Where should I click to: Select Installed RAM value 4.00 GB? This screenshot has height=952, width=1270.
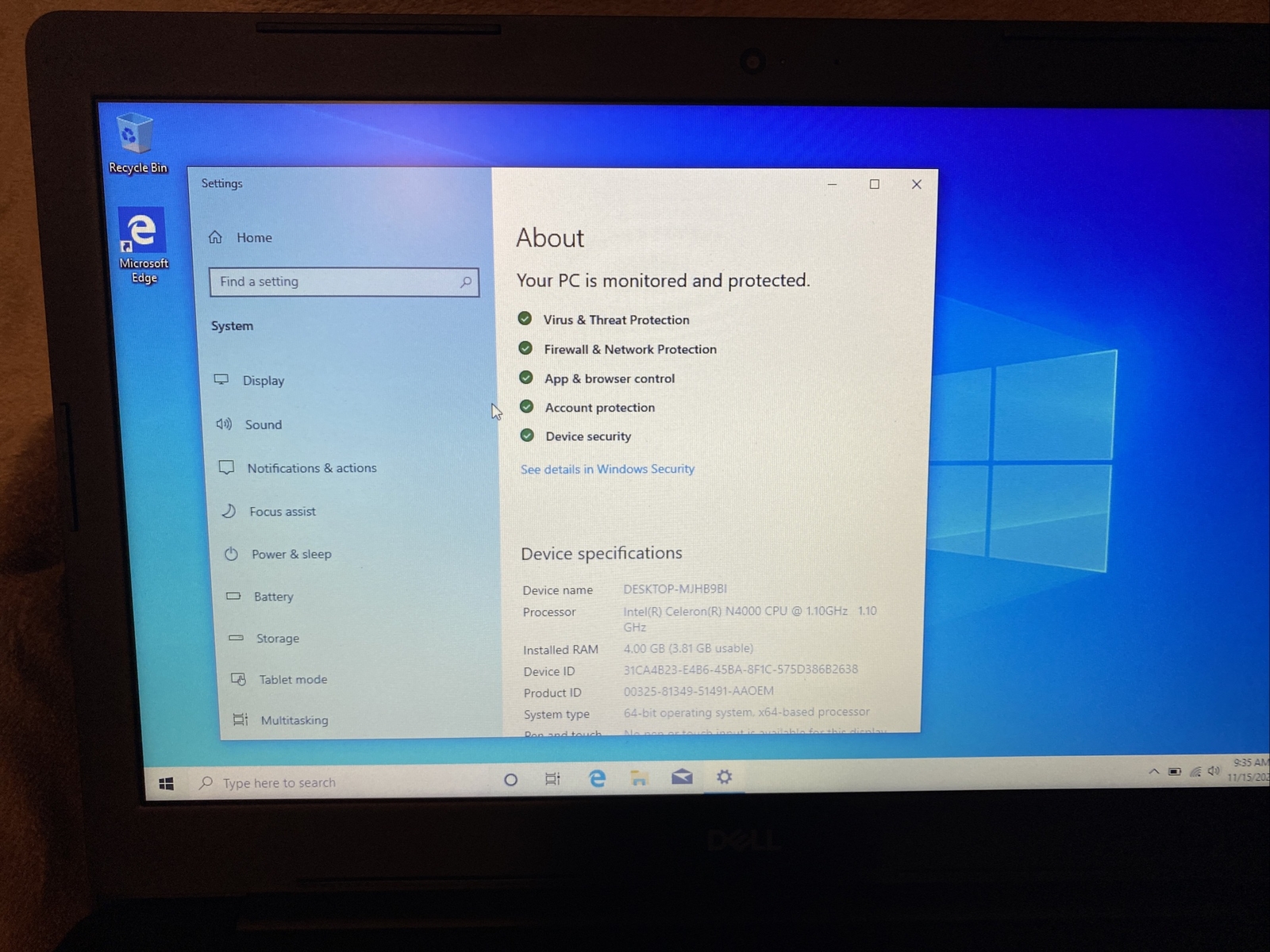pyautogui.click(x=688, y=648)
